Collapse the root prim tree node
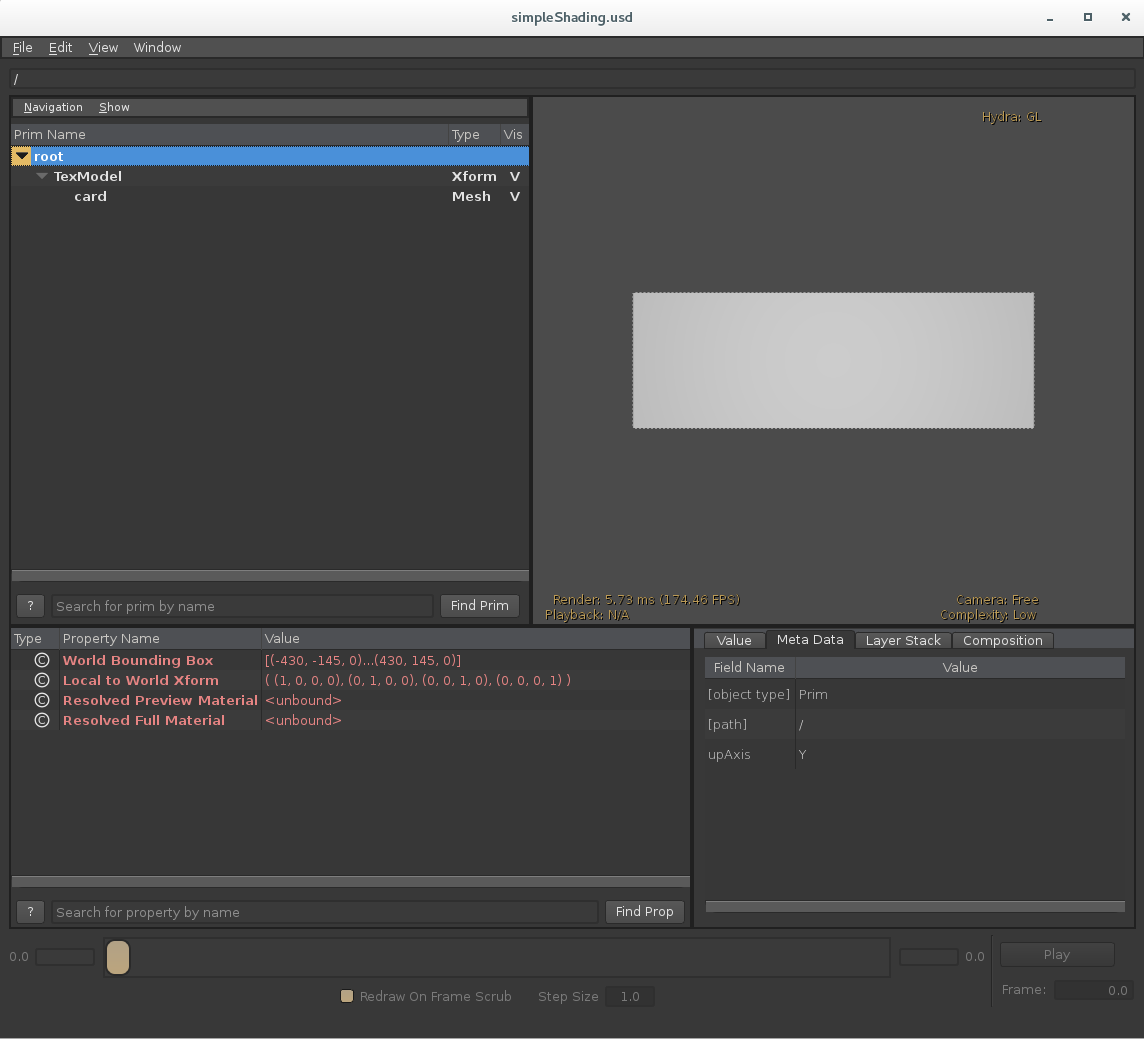Viewport: 1144px width, 1039px height. click(22, 156)
